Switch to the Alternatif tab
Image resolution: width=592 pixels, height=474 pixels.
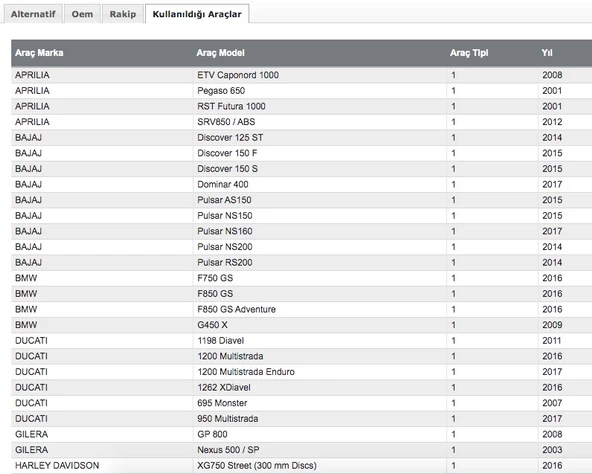33,14
